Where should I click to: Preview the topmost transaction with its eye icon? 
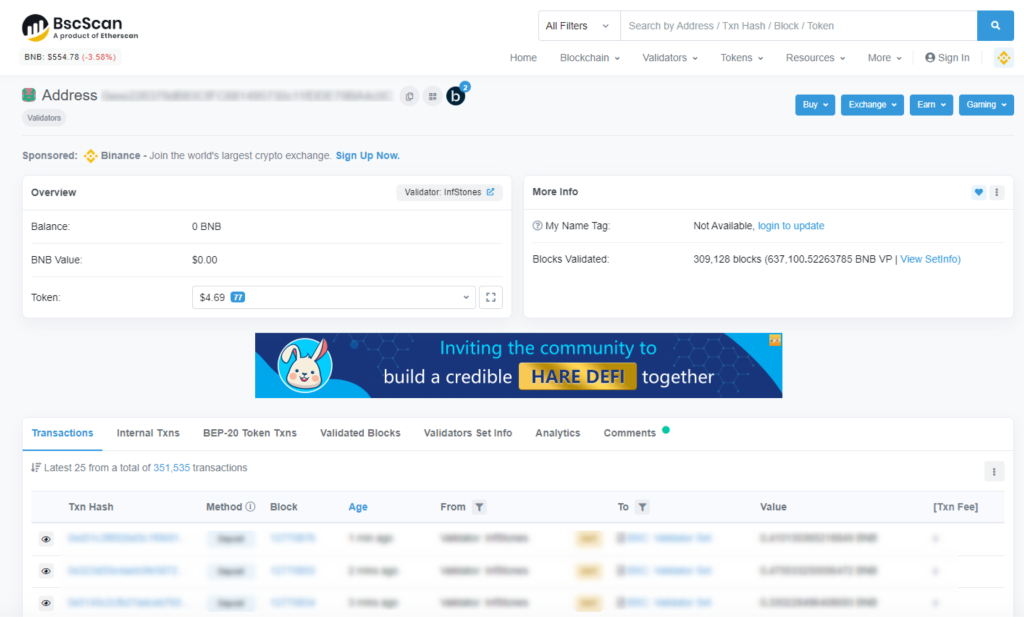pos(46,539)
